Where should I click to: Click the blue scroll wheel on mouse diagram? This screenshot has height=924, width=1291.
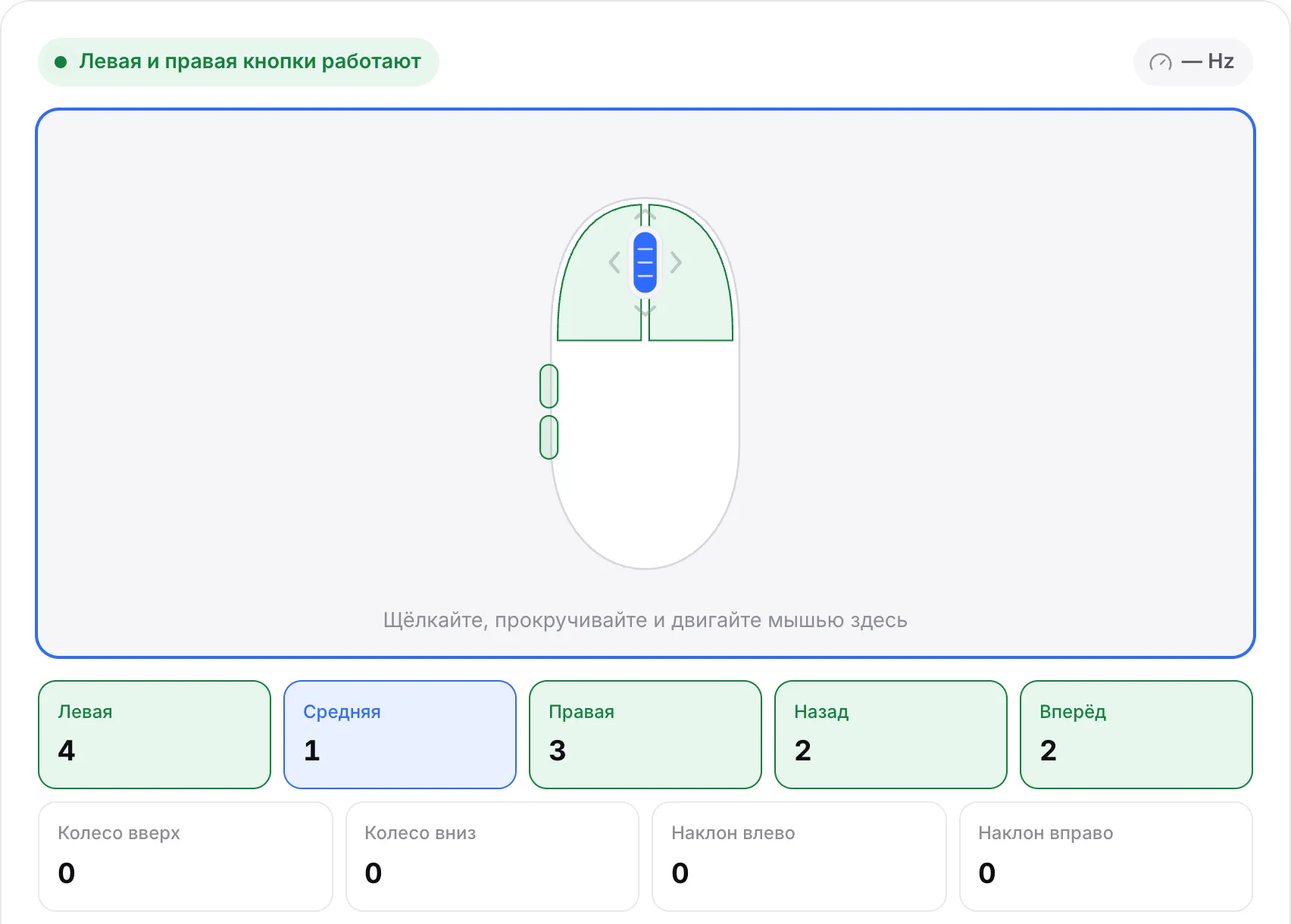645,263
